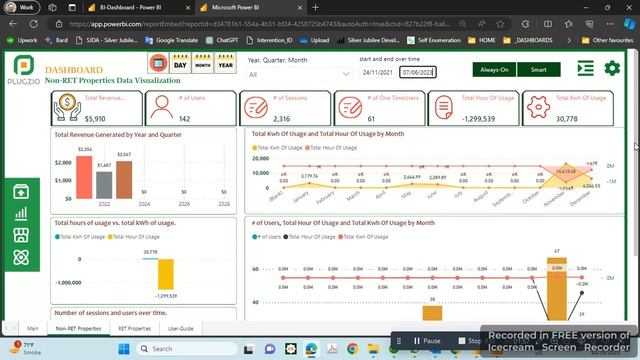Go back in the browser

[x=13, y=24]
